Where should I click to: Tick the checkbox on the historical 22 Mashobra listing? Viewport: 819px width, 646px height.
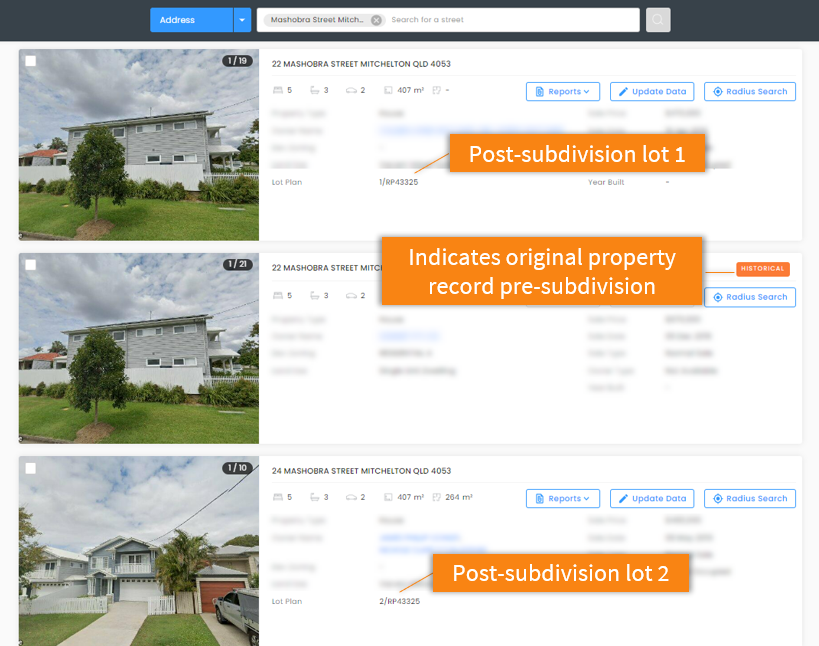coord(31,265)
